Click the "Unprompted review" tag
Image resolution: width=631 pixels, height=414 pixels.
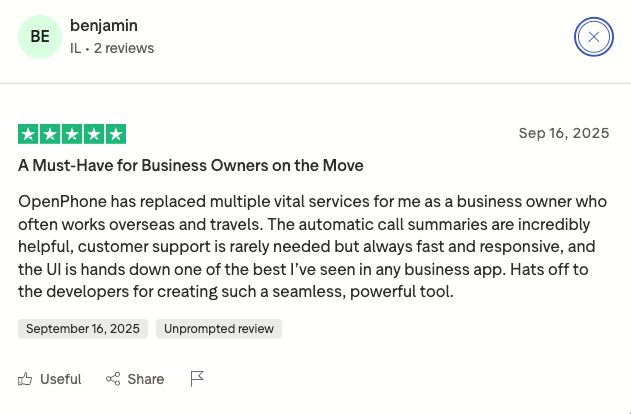coord(219,328)
